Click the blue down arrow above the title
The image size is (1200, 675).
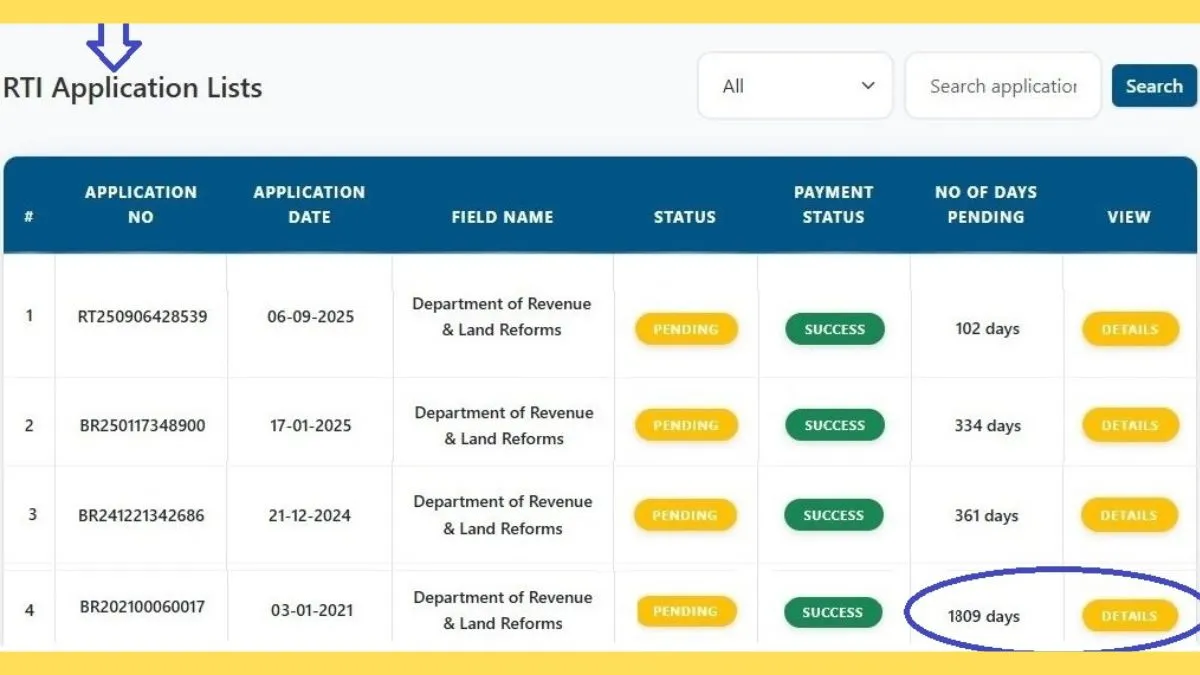[x=114, y=46]
